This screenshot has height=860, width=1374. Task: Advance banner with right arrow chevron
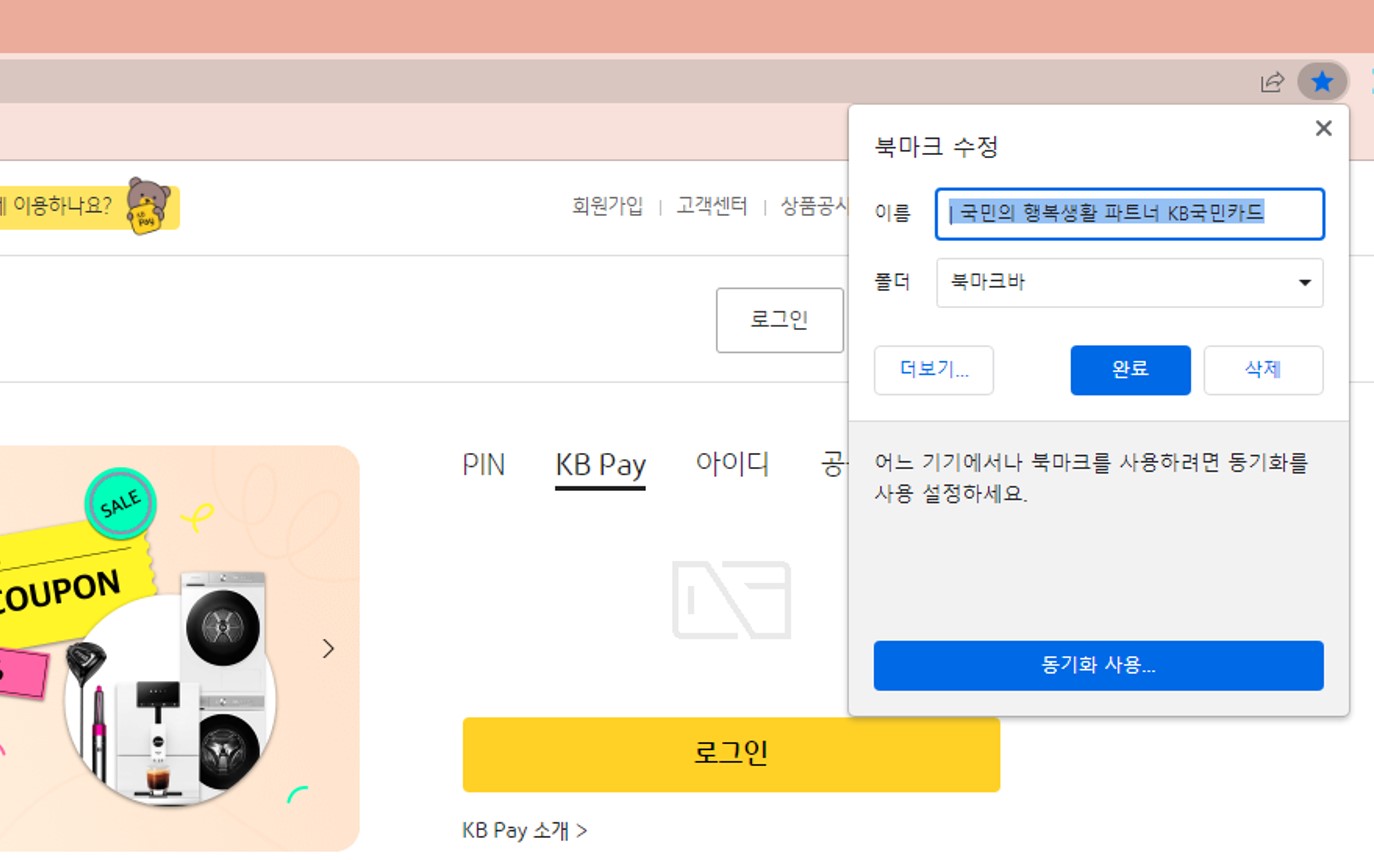coord(329,648)
